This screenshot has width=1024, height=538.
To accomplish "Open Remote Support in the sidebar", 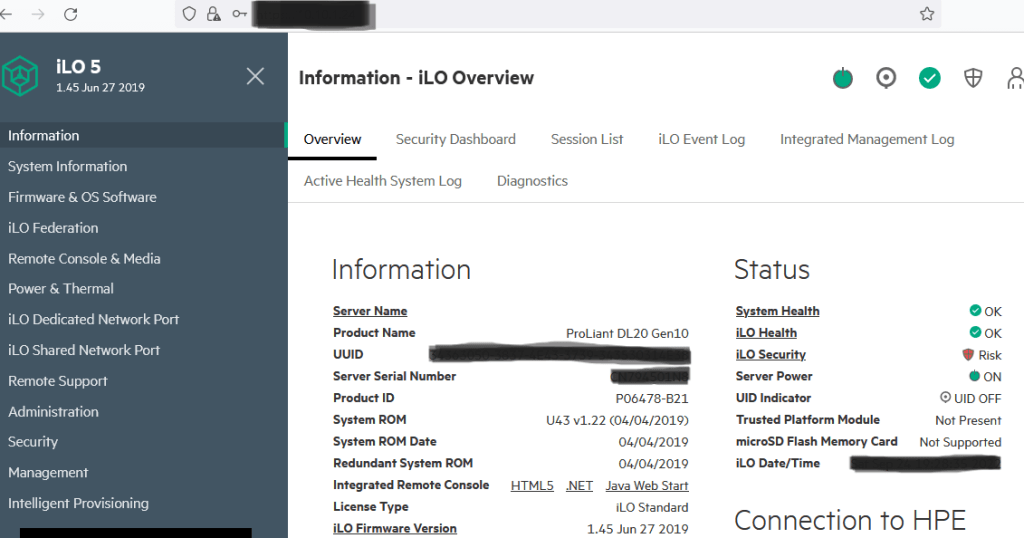I will click(57, 381).
